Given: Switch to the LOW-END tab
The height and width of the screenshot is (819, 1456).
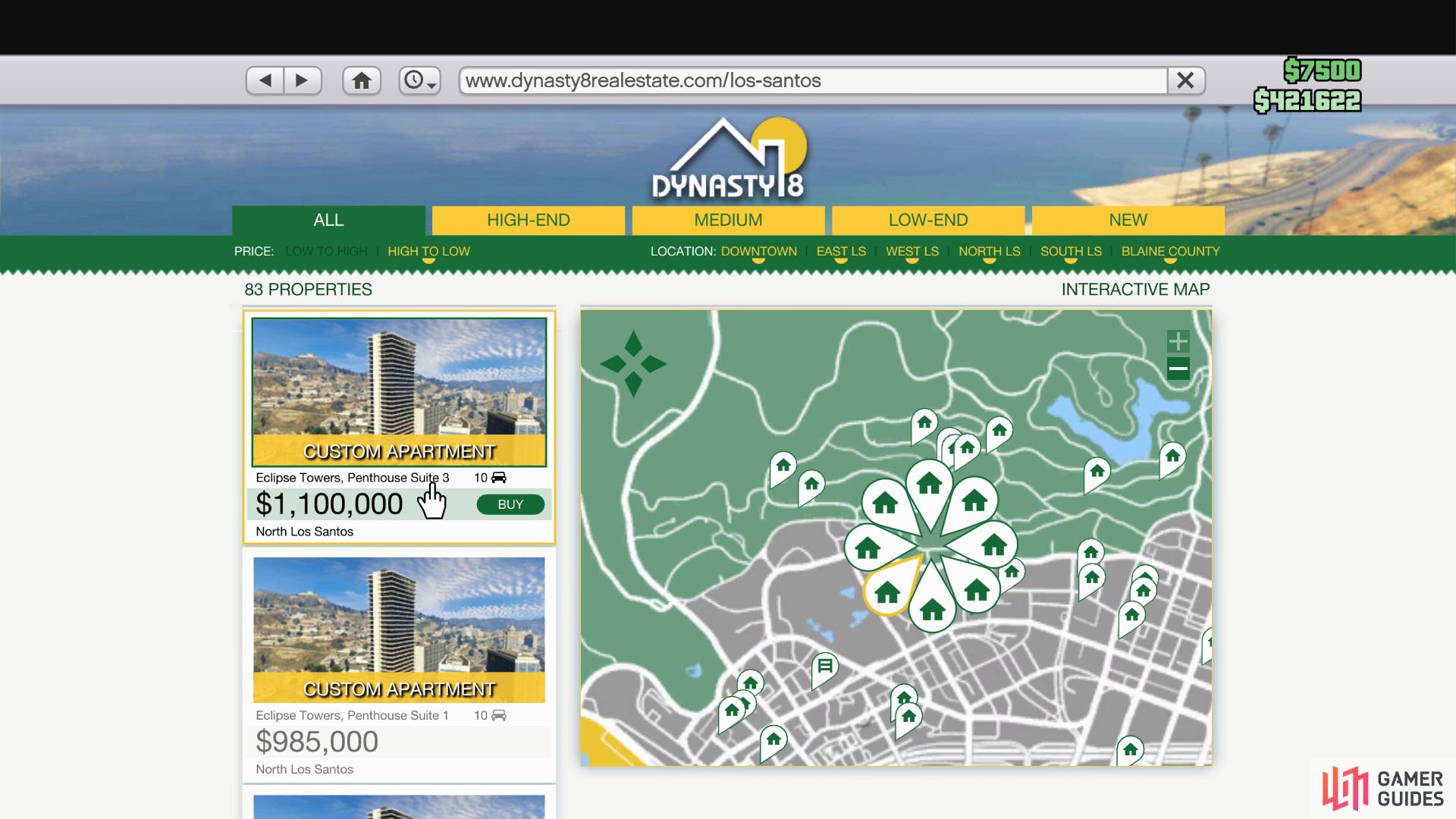Looking at the screenshot, I should pyautogui.click(x=928, y=220).
